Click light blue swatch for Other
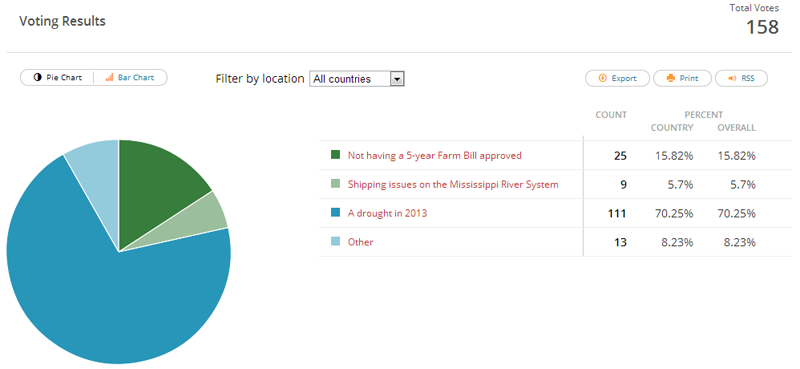The width and height of the screenshot is (800, 369). [335, 242]
